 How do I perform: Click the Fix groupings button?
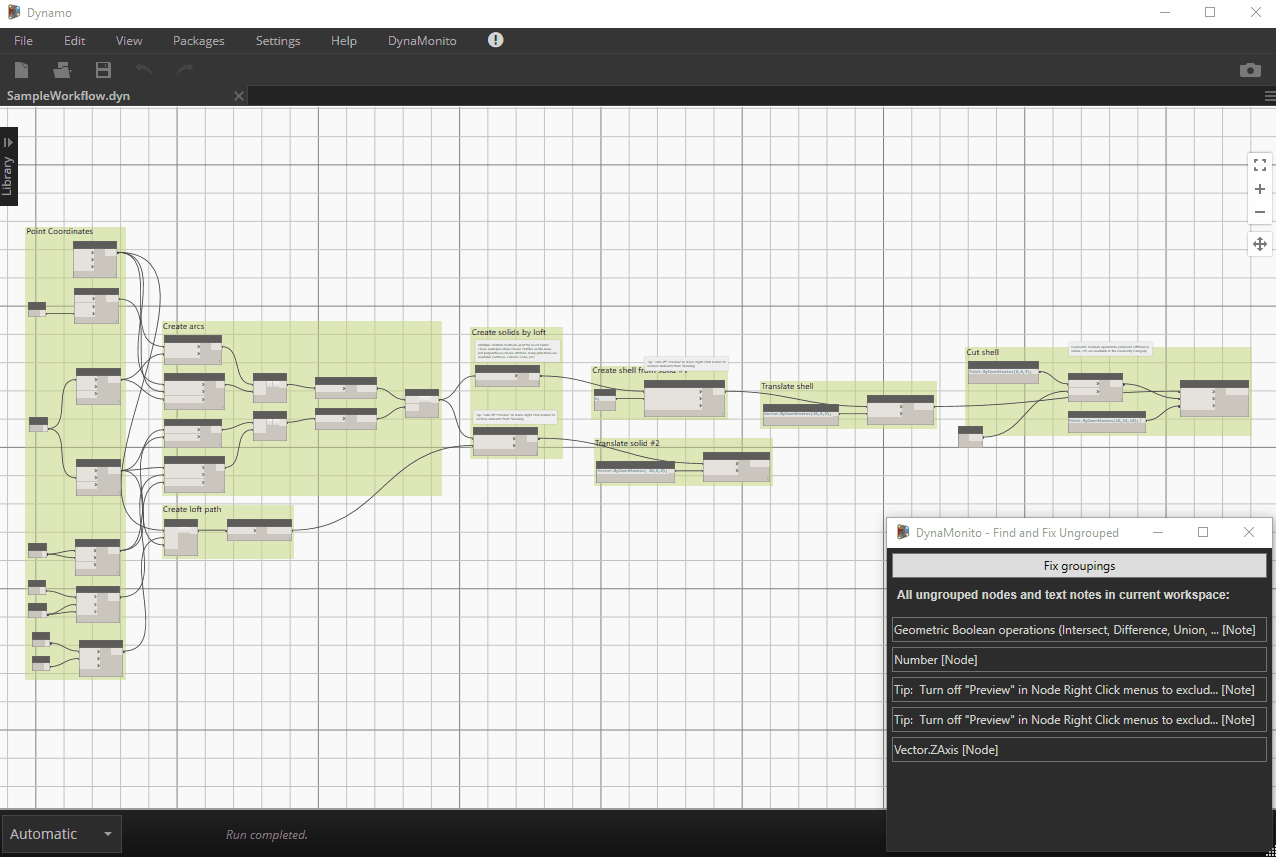pos(1079,566)
